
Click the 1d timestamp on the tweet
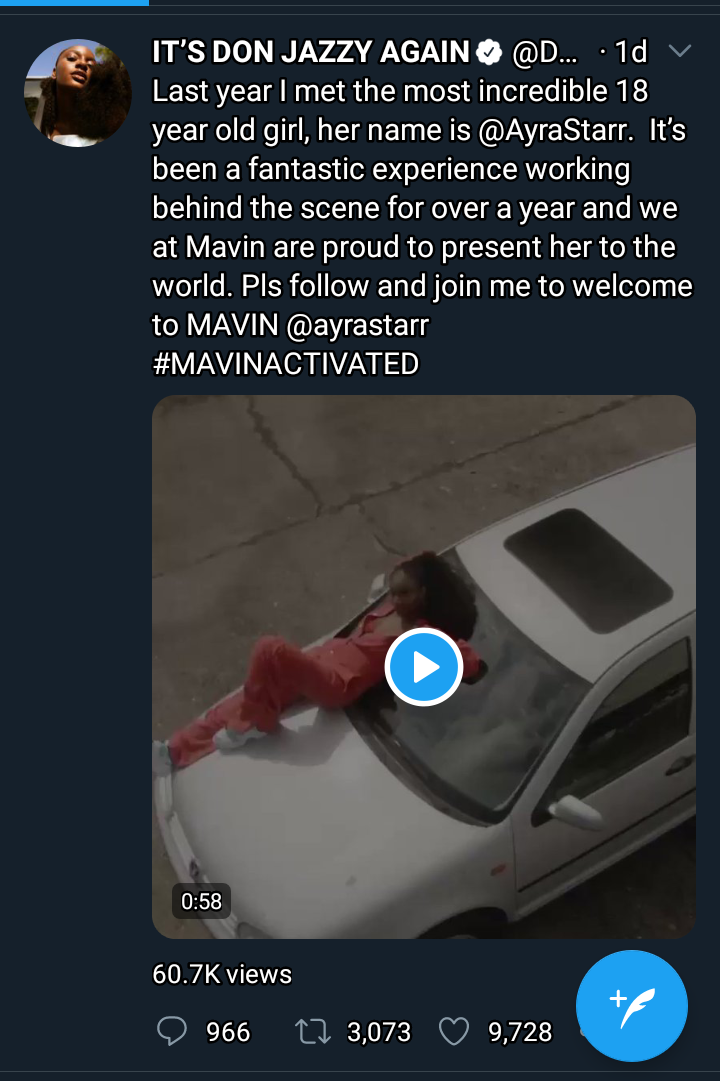630,52
